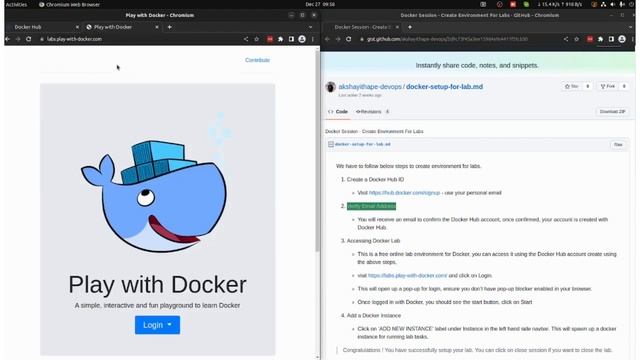The width and height of the screenshot is (640, 360).
Task: Click red extension icon in GitHub window
Action: pyautogui.click(x=590, y=39)
